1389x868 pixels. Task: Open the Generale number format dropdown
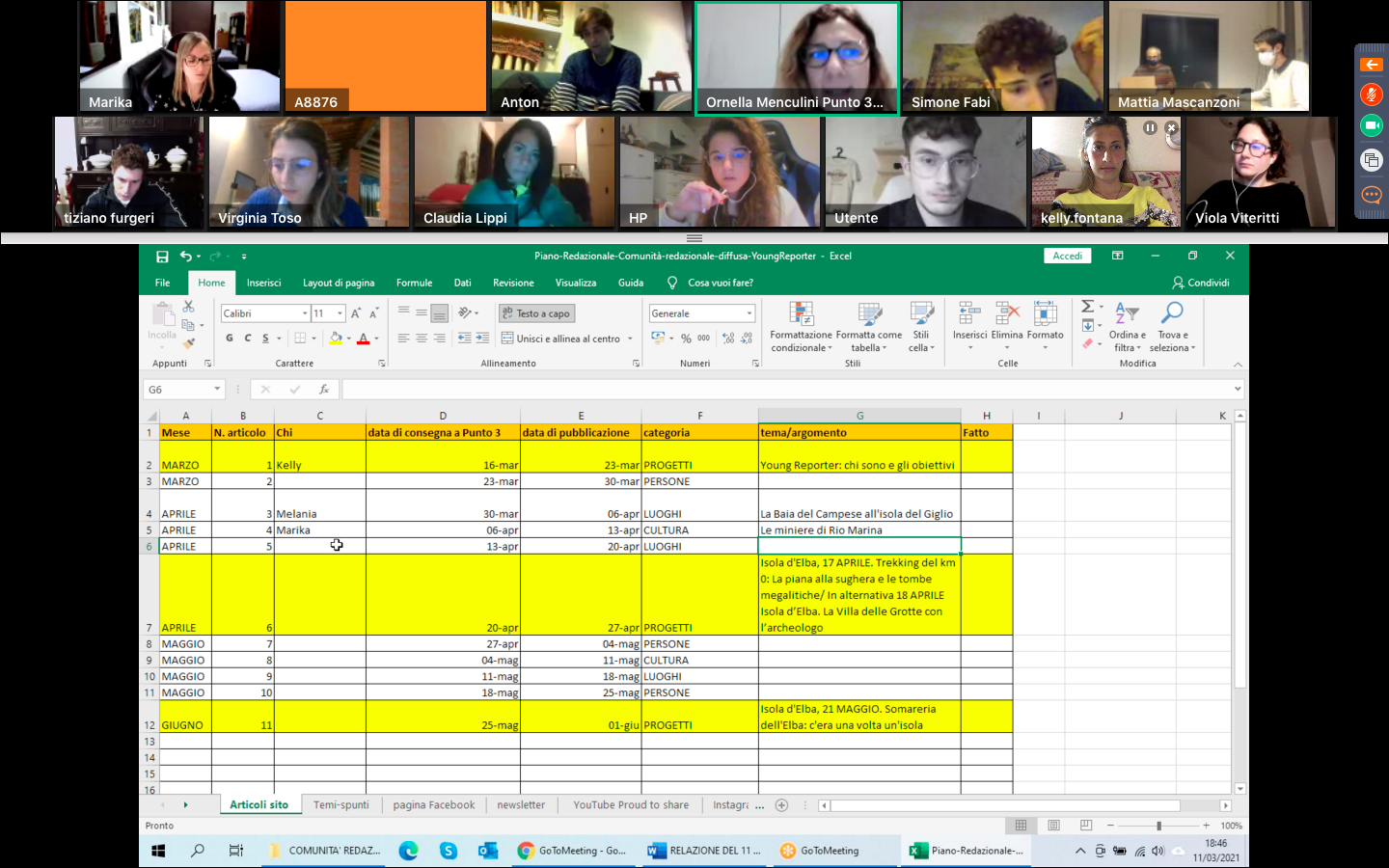749,313
